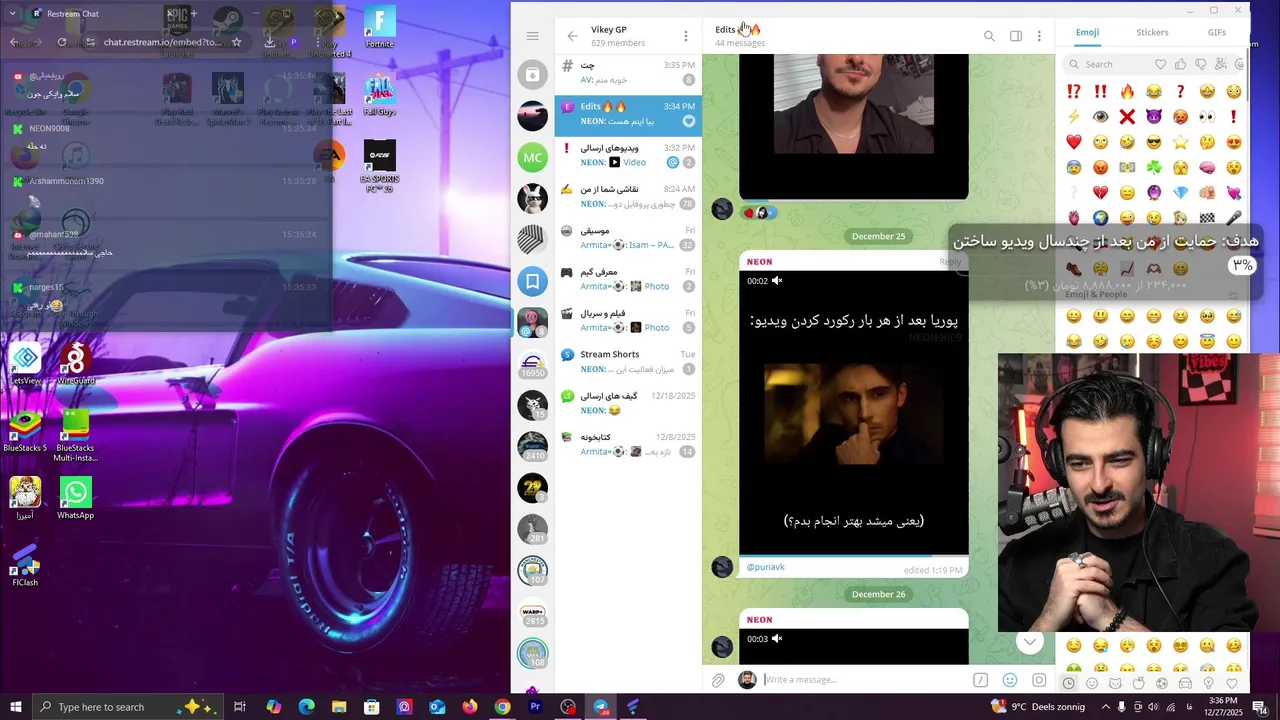
Task: Open the گیف های ارسالی topic
Action: point(628,404)
